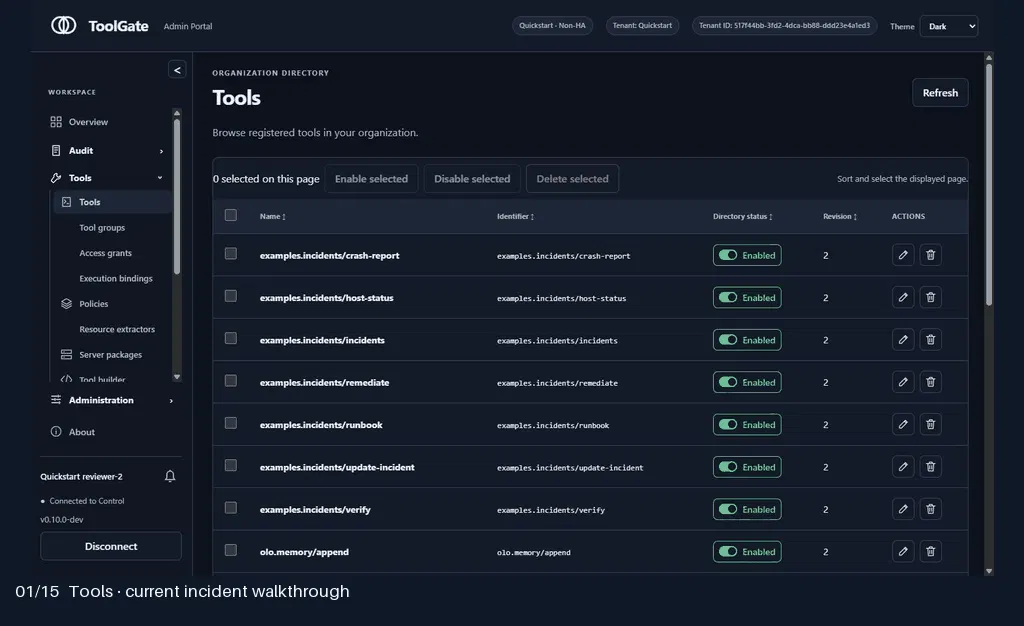
Task: Delete the examples.incidents/runbook tool
Action: pos(931,425)
